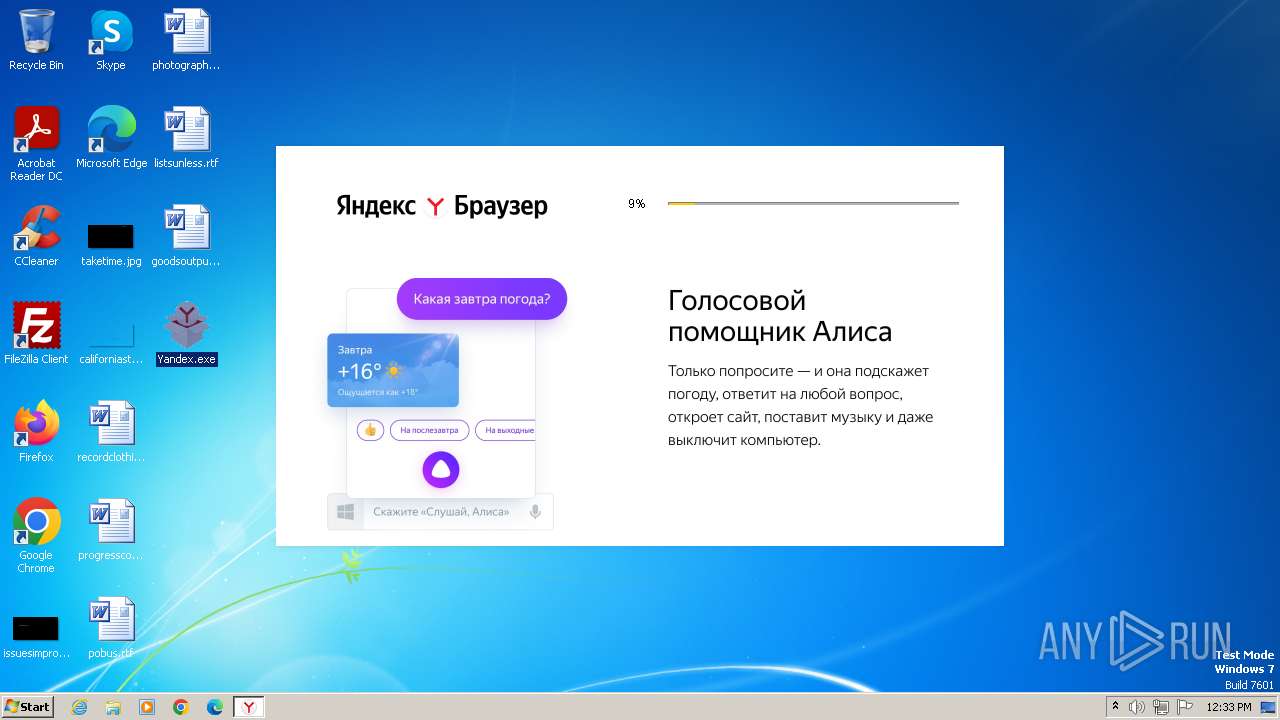This screenshot has width=1280, height=720.
Task: Click the microphone icon in Alice bar
Action: (536, 511)
